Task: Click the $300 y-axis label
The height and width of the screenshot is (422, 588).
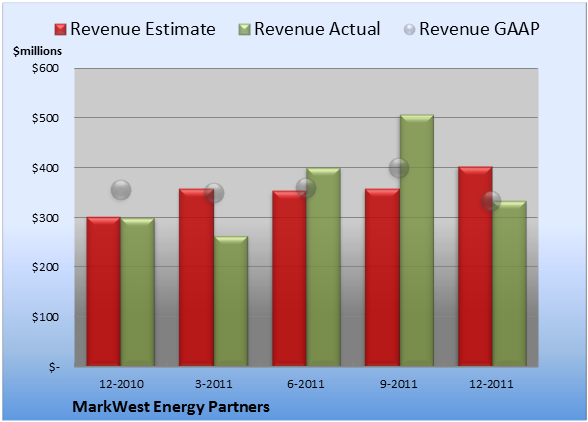Action: (45, 218)
